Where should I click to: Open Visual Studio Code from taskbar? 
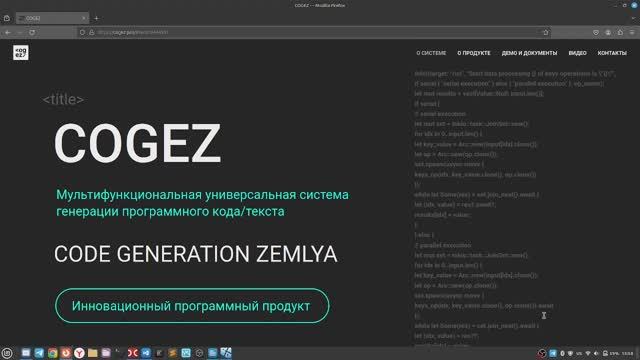tap(146, 353)
